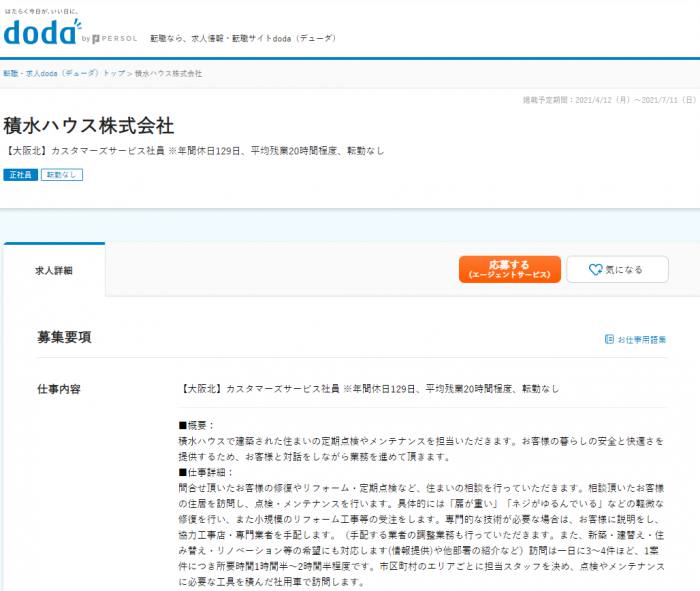Click the orange 応募する button

(509, 269)
